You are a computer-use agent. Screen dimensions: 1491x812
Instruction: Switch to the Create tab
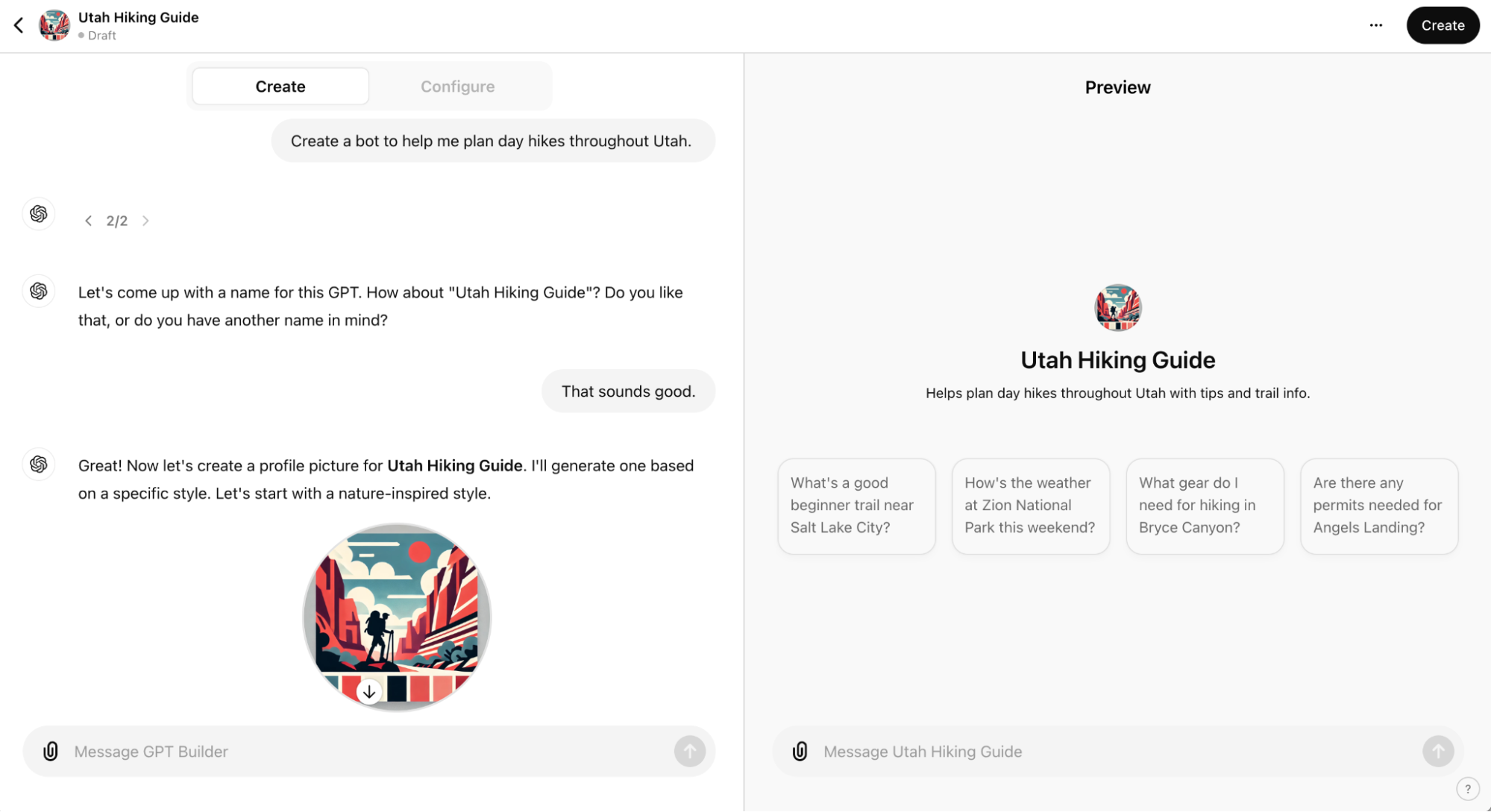[280, 86]
